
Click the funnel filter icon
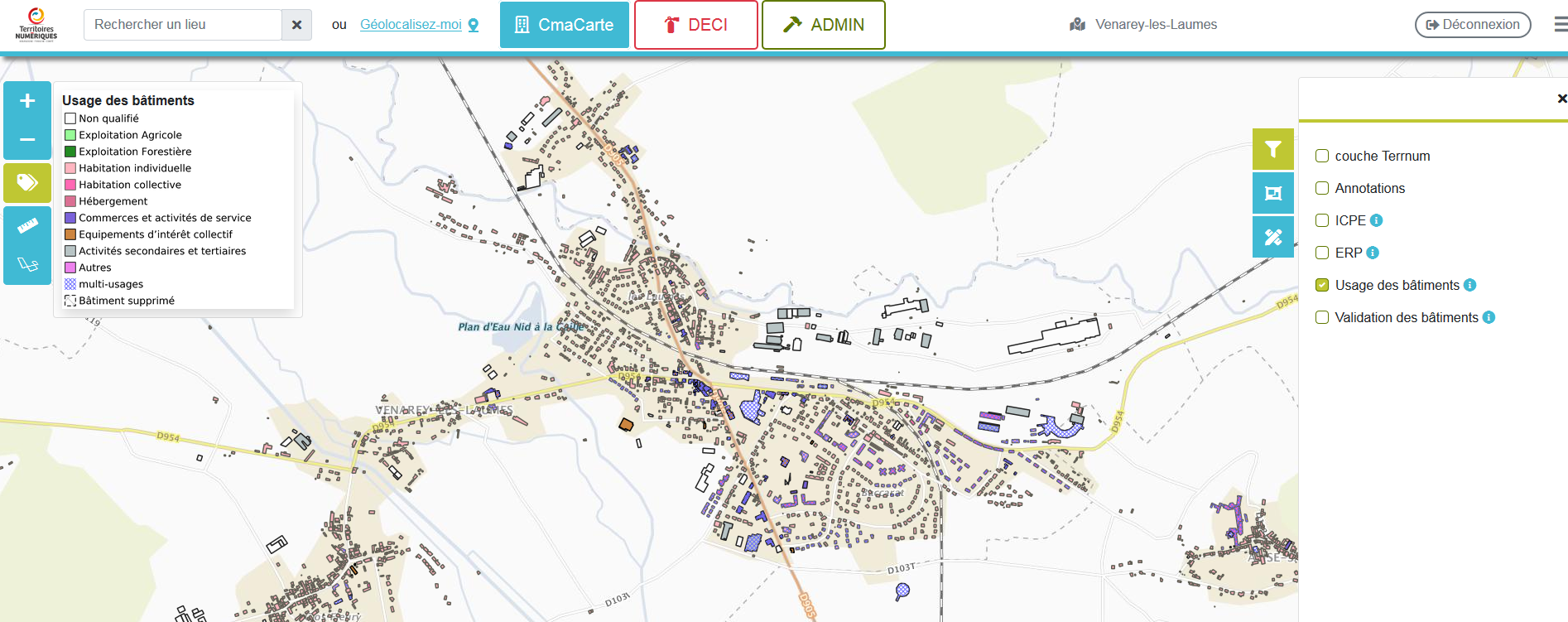click(x=1272, y=149)
